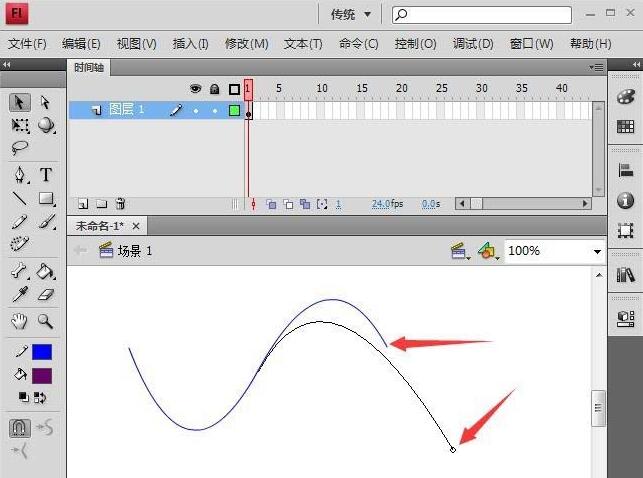The image size is (643, 478).
Task: Select the Pen tool
Action: [20, 175]
